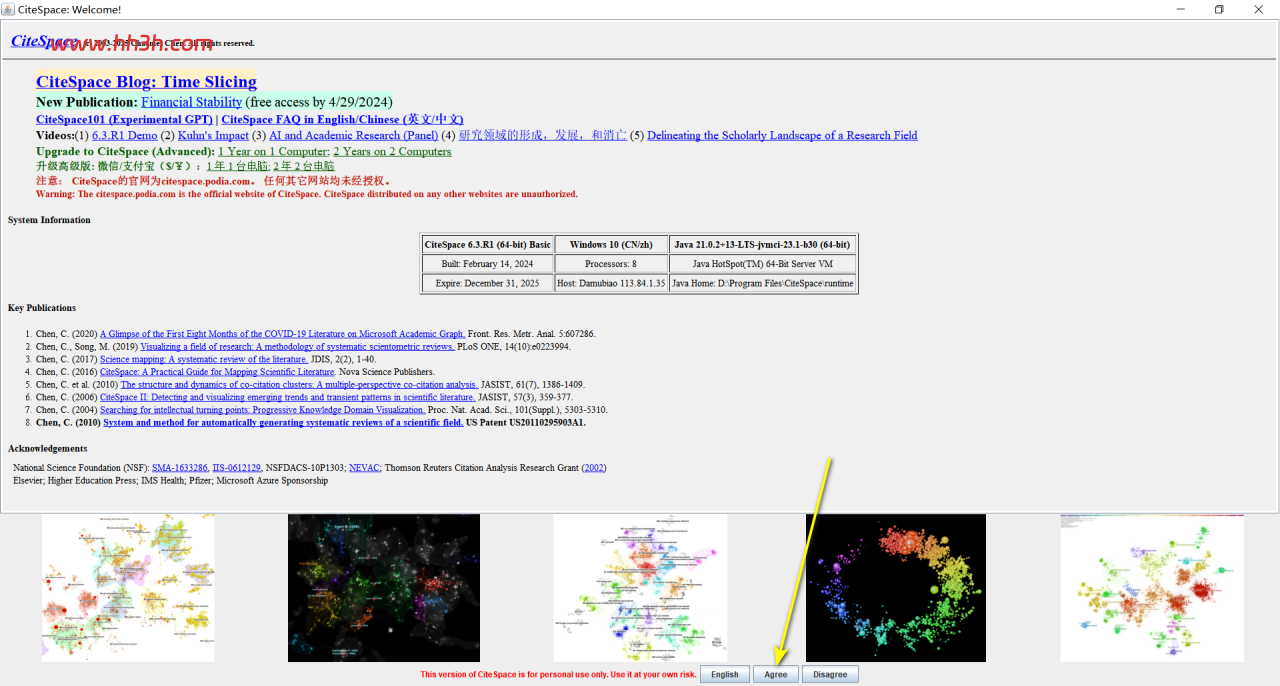Screen dimensions: 1280x686
Task: Click the Java 21.0.2 version table cell
Action: tap(762, 244)
